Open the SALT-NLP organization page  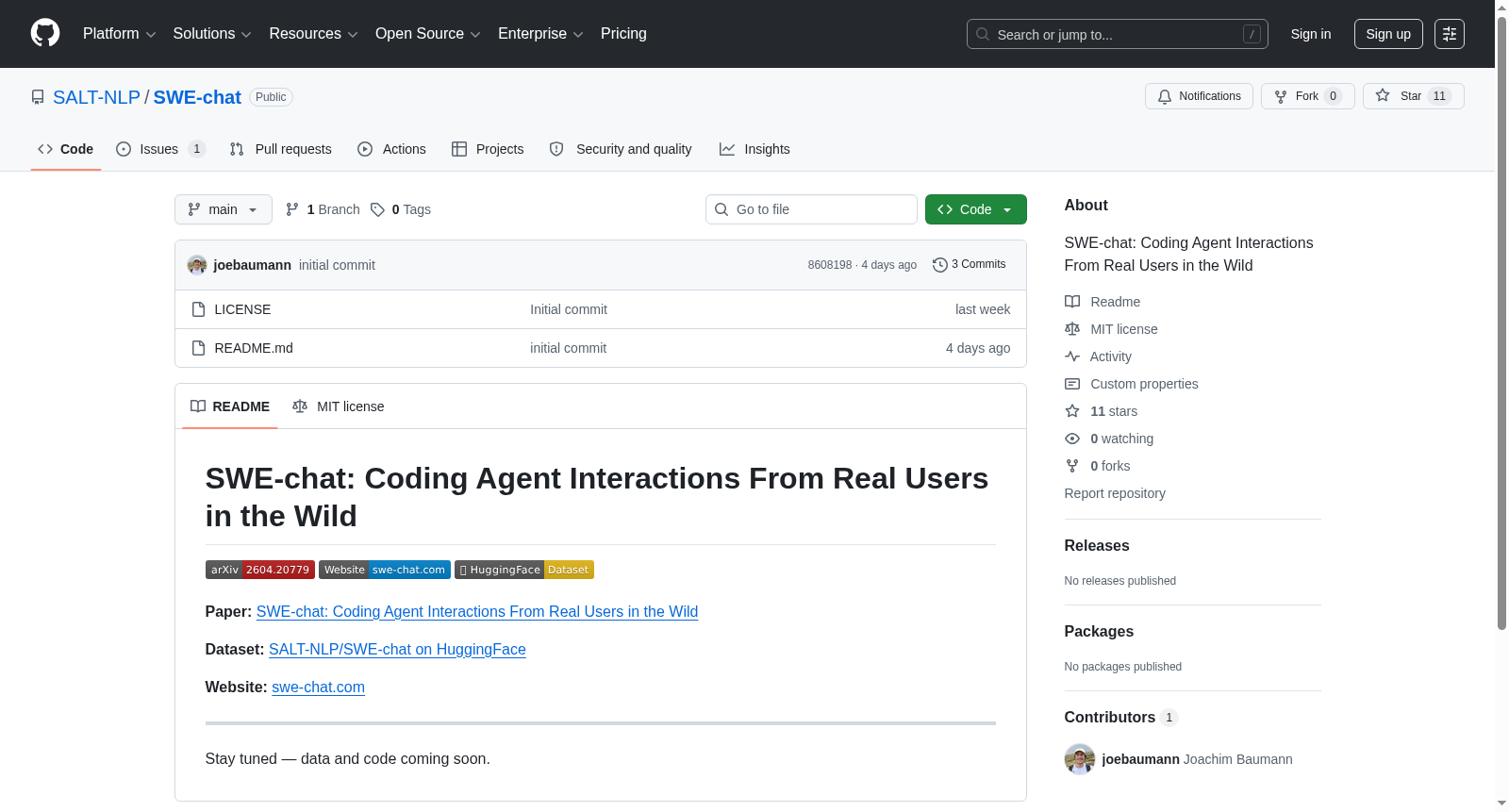click(x=96, y=97)
